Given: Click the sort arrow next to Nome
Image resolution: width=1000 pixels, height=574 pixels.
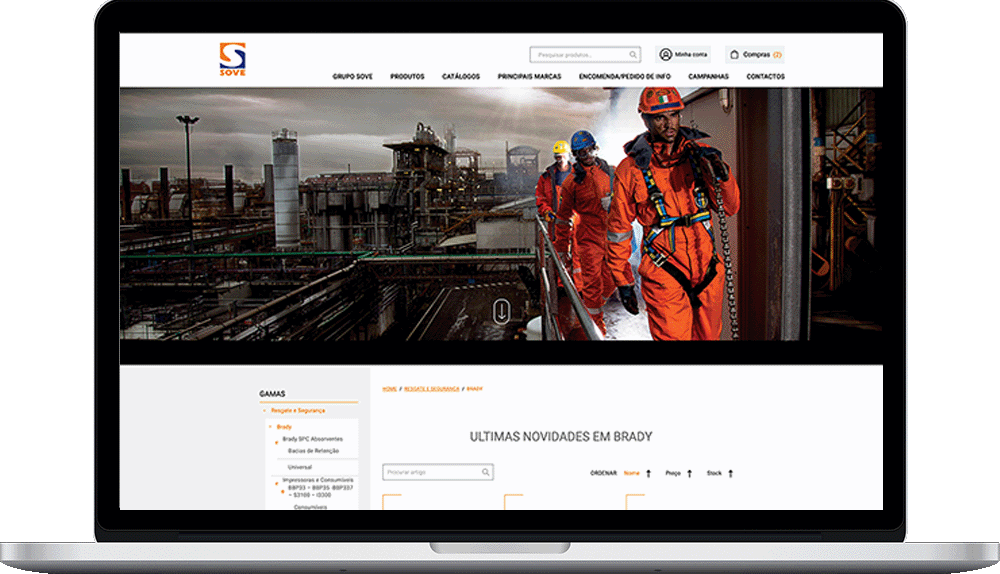Looking at the screenshot, I should (648, 473).
